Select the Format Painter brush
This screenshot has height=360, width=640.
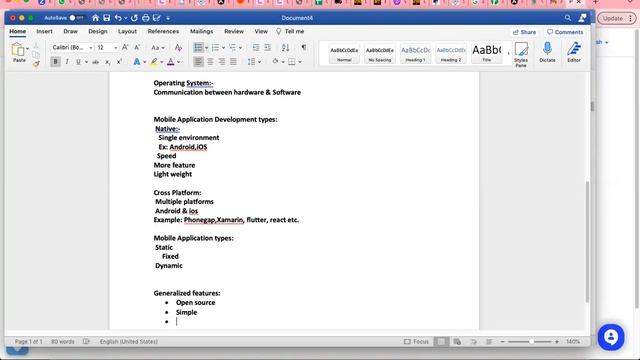[x=36, y=64]
